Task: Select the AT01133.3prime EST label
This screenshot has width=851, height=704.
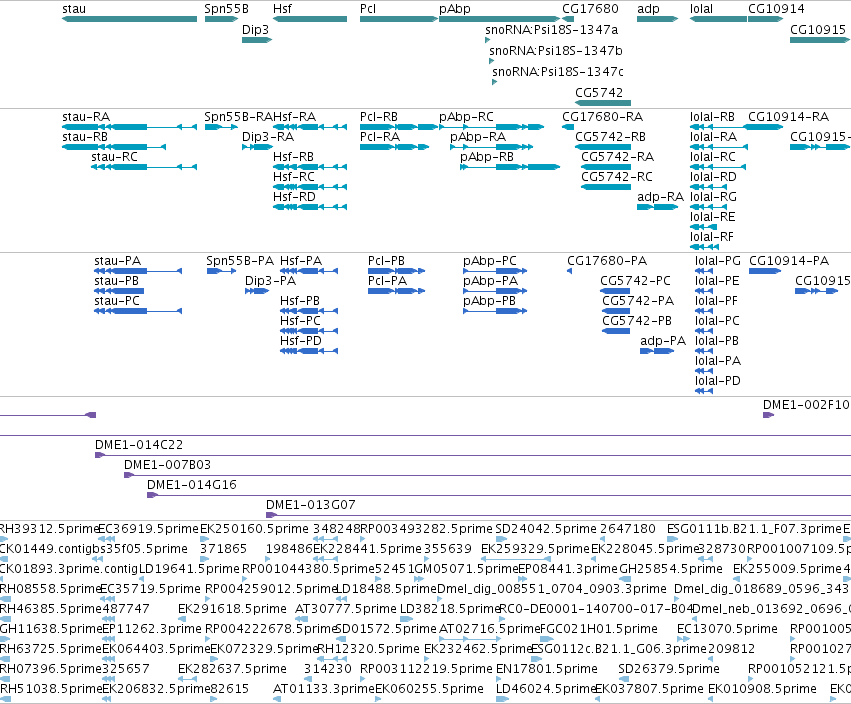Action: click(x=324, y=689)
